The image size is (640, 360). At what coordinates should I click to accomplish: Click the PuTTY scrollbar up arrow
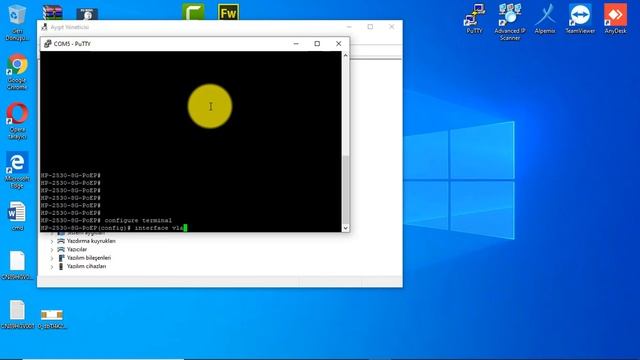point(345,55)
